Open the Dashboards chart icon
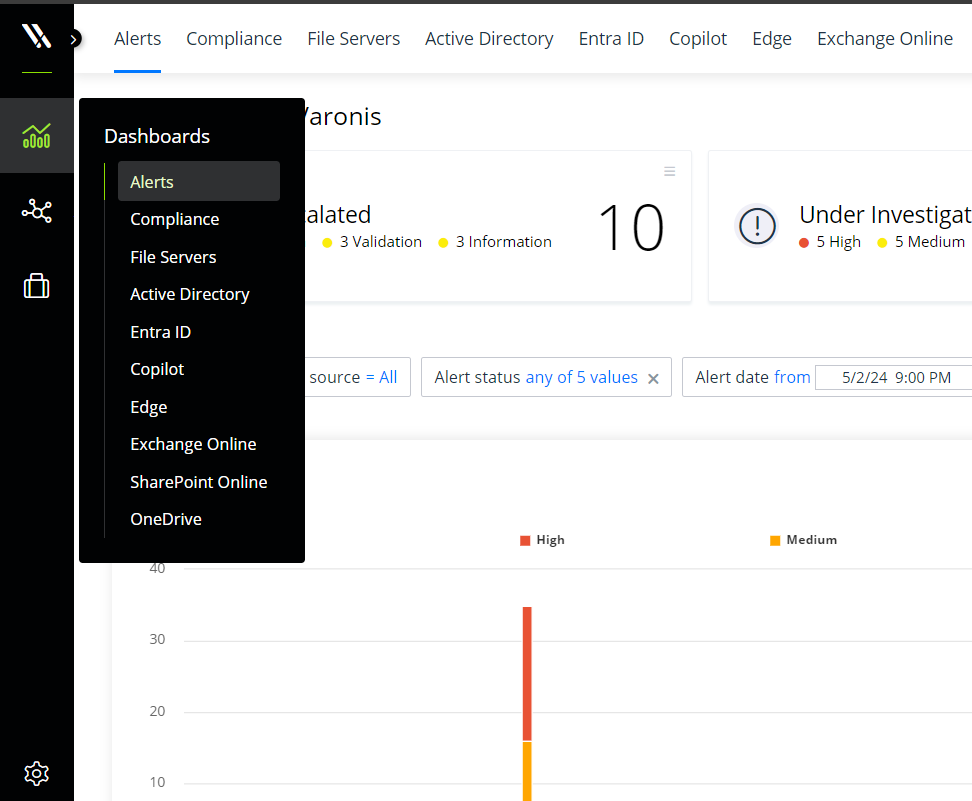972x801 pixels. [36, 135]
